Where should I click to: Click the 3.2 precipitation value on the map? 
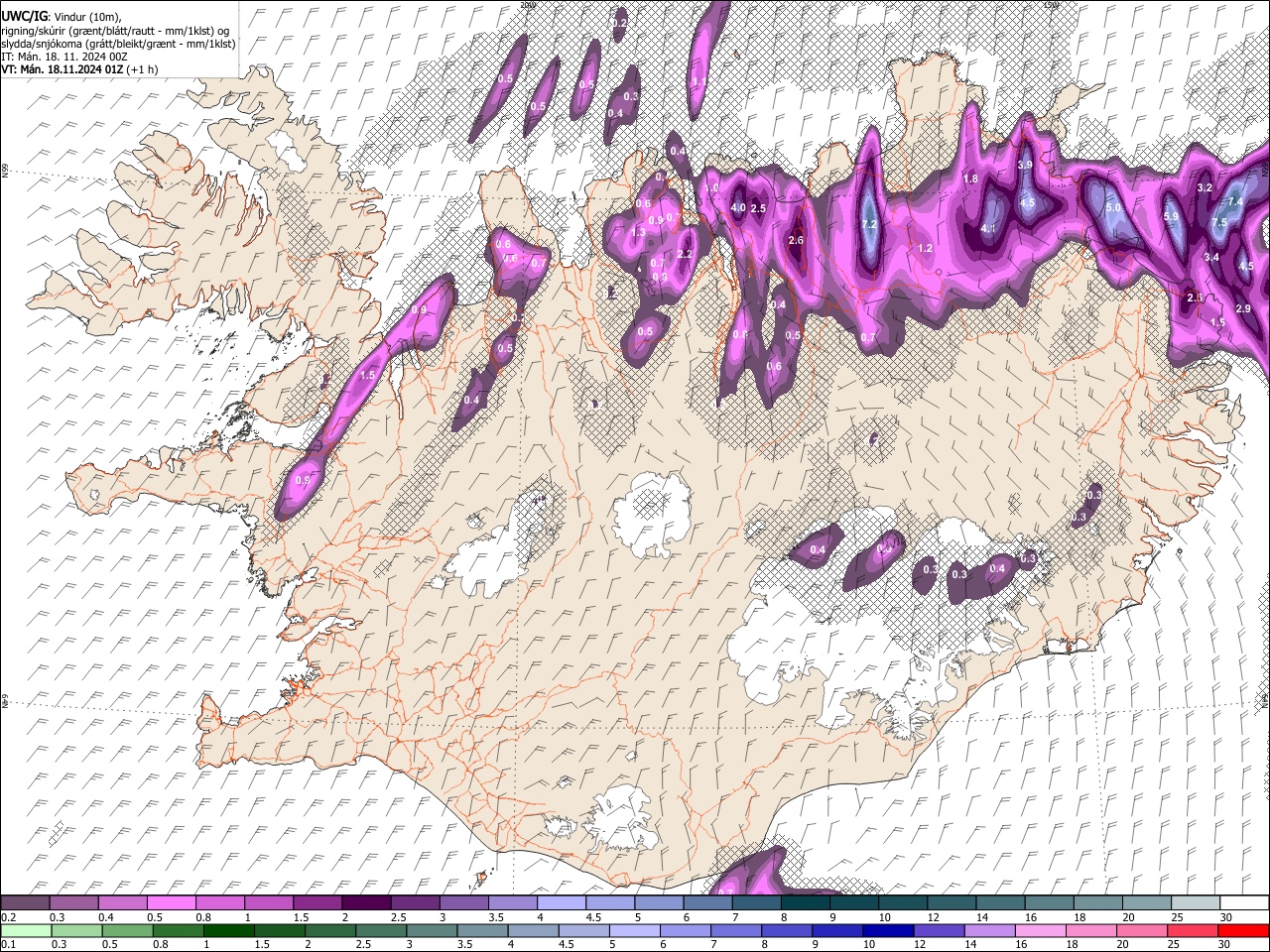pyautogui.click(x=1206, y=187)
